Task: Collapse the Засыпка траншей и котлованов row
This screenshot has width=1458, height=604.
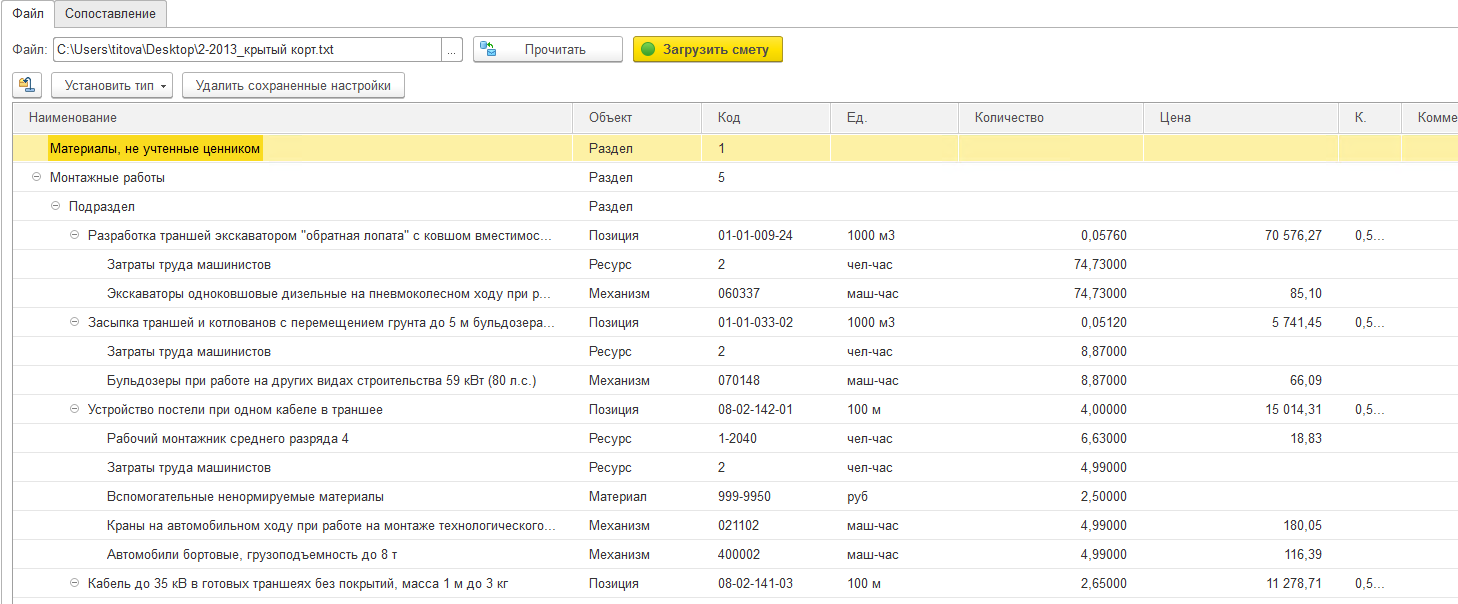Action: 74,322
